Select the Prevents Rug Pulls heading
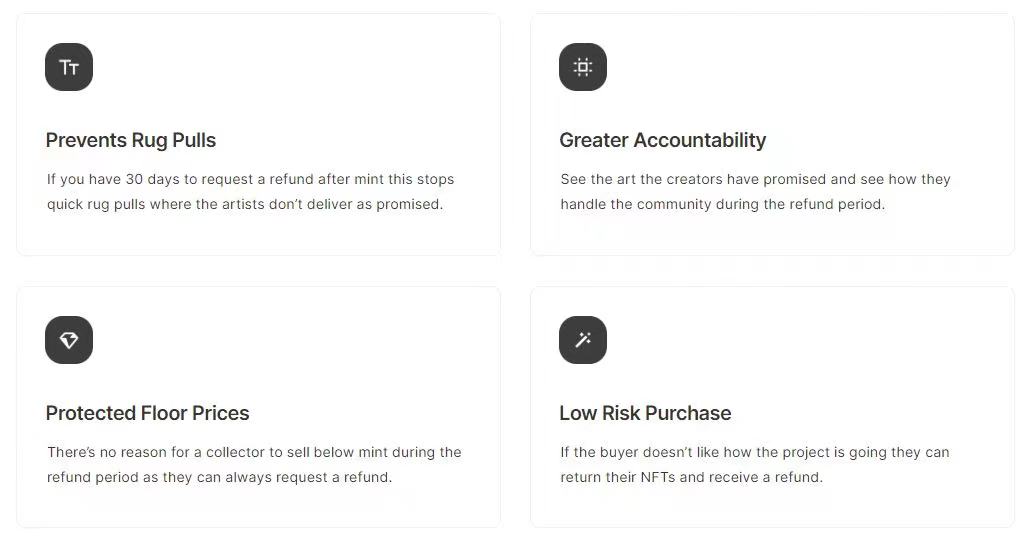The height and width of the screenshot is (544, 1030). (131, 140)
